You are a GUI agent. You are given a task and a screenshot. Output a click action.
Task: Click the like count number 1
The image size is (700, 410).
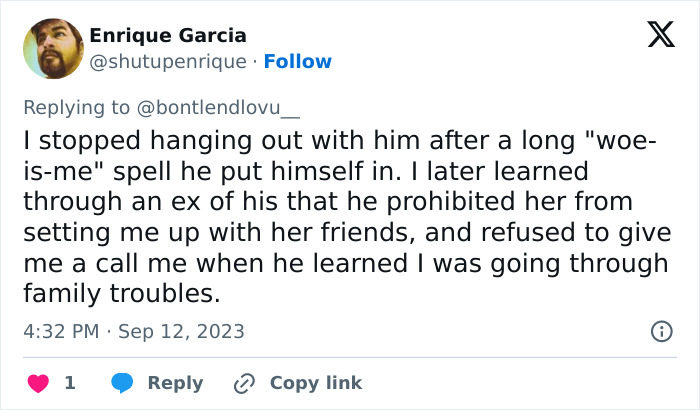(x=70, y=383)
